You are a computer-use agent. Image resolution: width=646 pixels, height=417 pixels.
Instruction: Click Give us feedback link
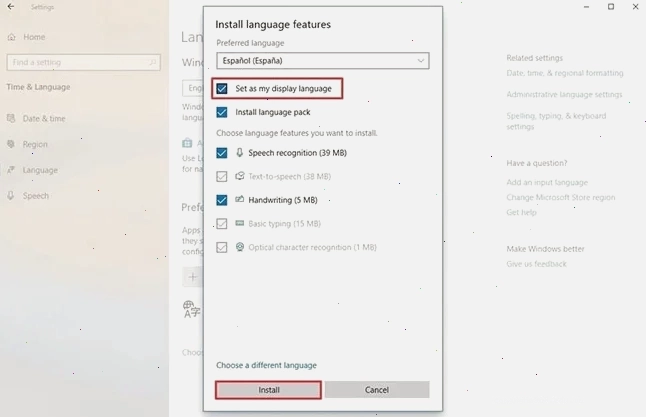point(536,264)
